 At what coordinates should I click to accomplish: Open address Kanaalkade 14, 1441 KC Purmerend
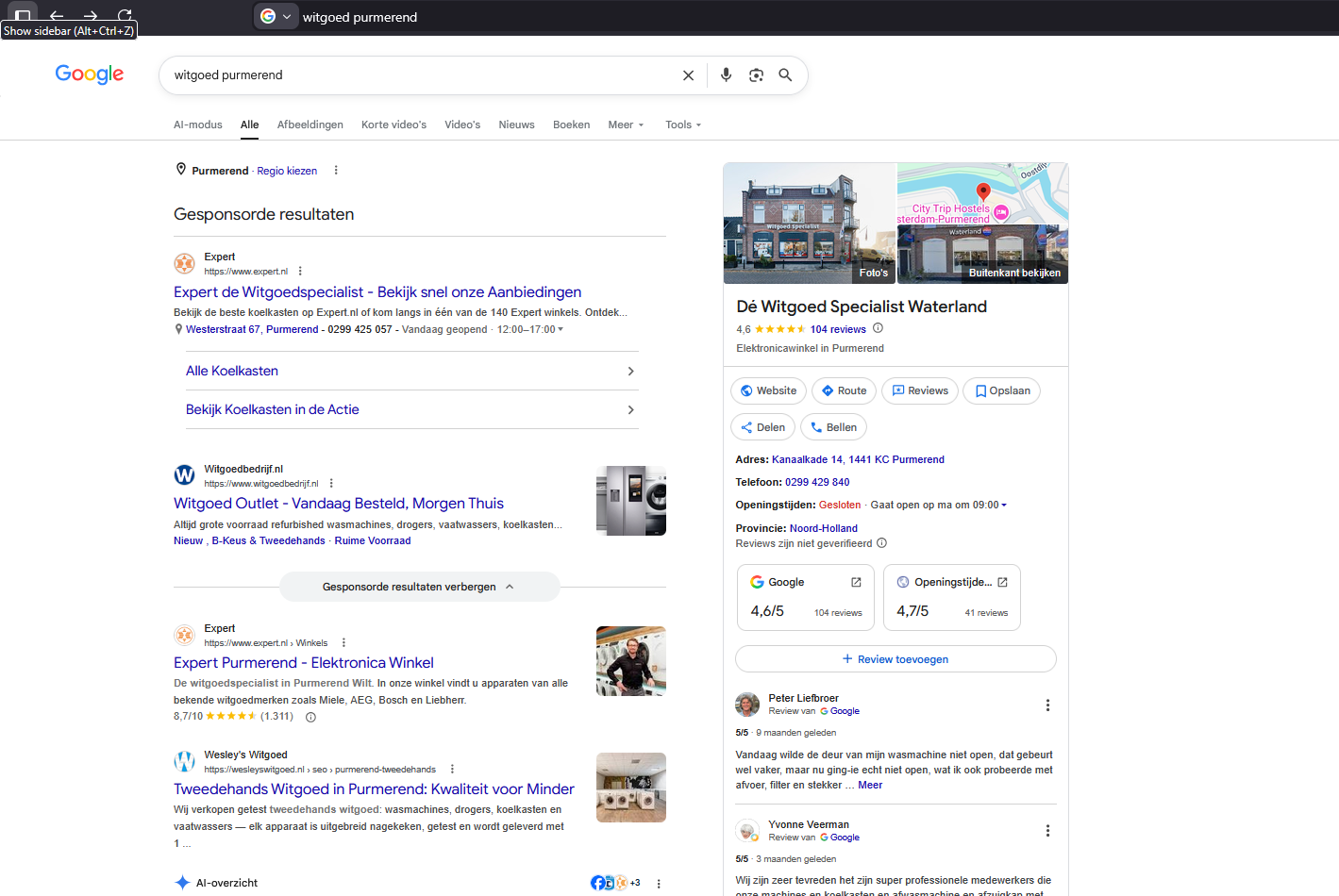[858, 460]
